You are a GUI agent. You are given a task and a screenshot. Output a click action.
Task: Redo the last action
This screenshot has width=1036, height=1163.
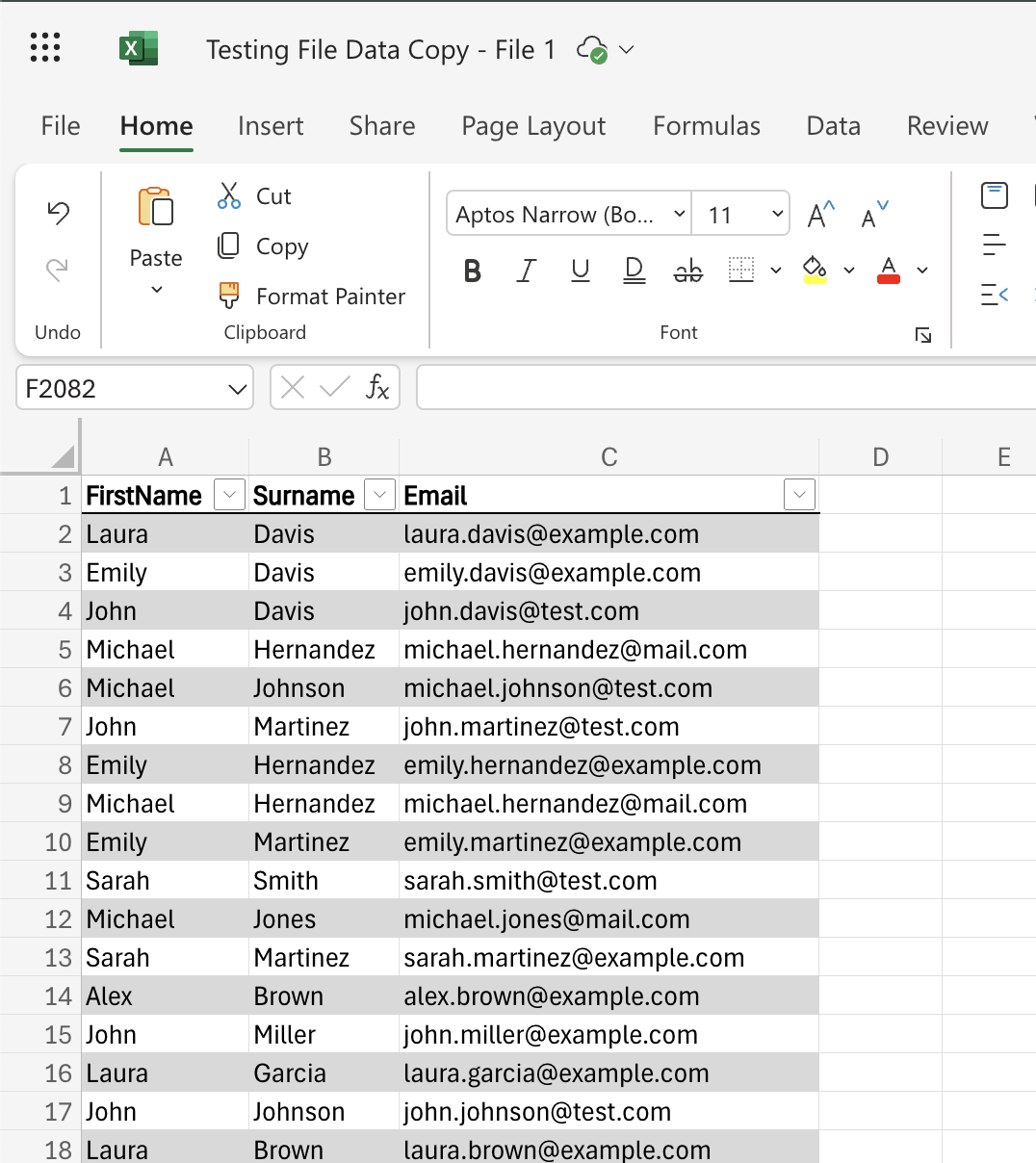point(57,271)
